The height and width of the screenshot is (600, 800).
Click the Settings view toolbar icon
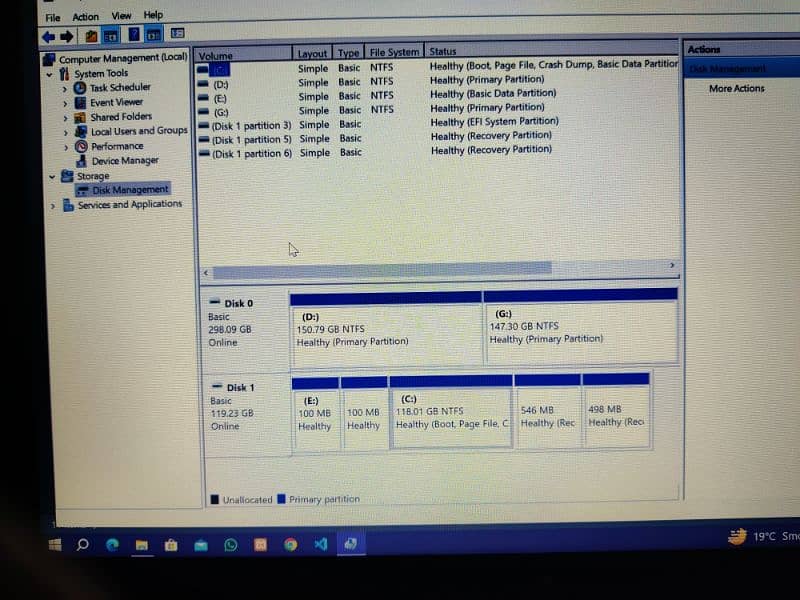(178, 33)
